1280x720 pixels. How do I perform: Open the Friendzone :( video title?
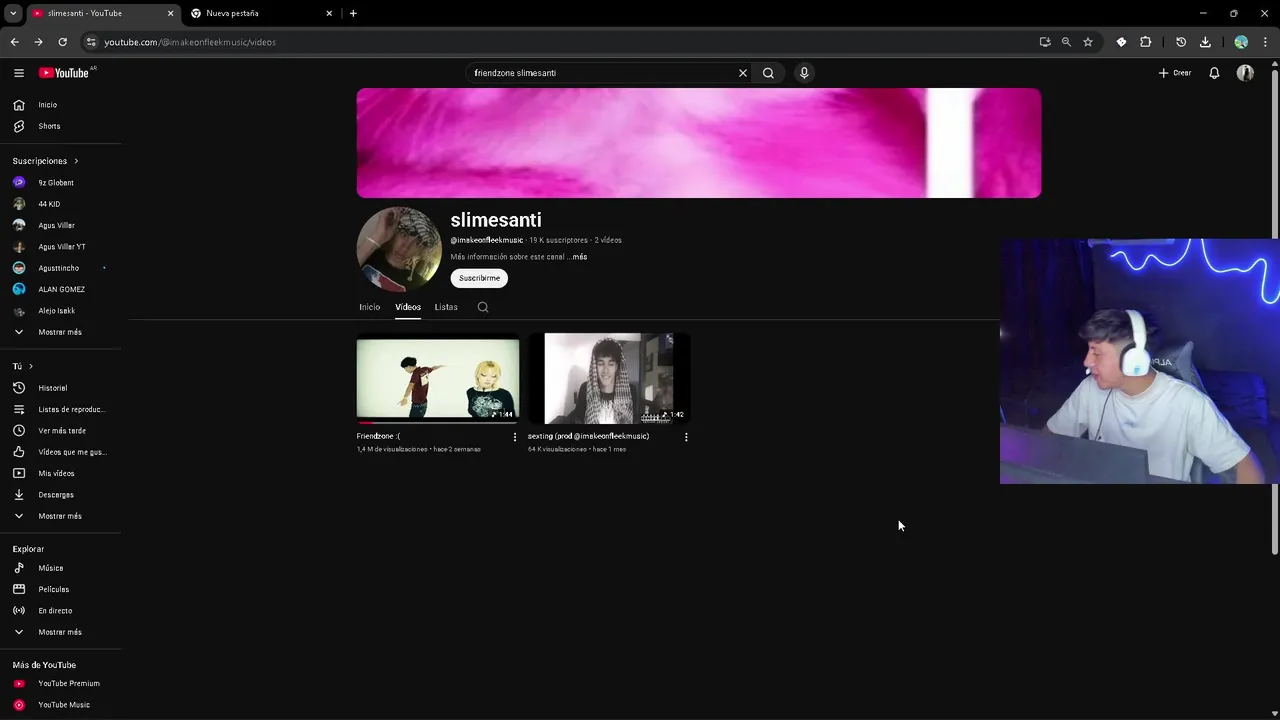click(378, 436)
